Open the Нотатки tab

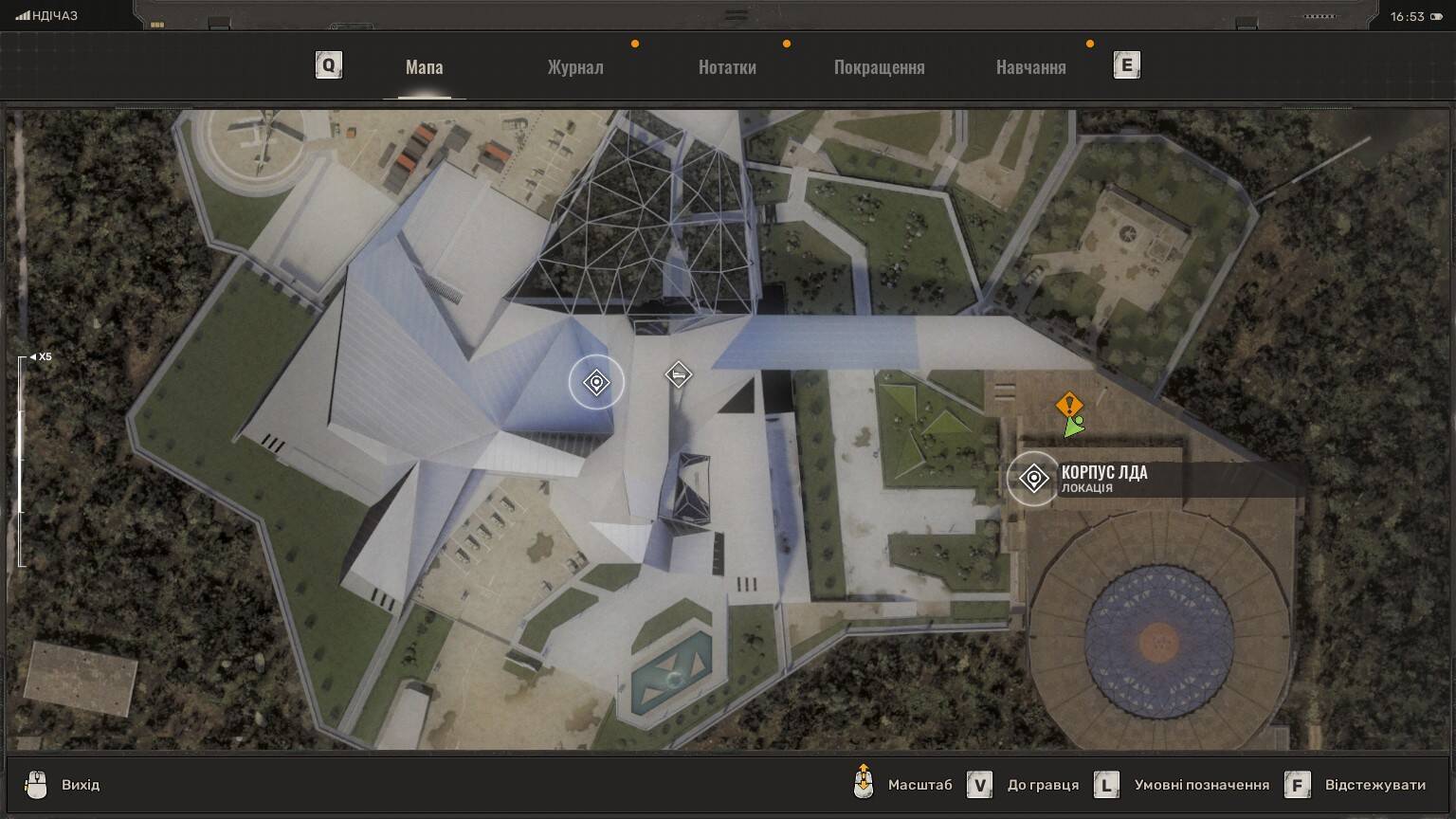pyautogui.click(x=727, y=67)
